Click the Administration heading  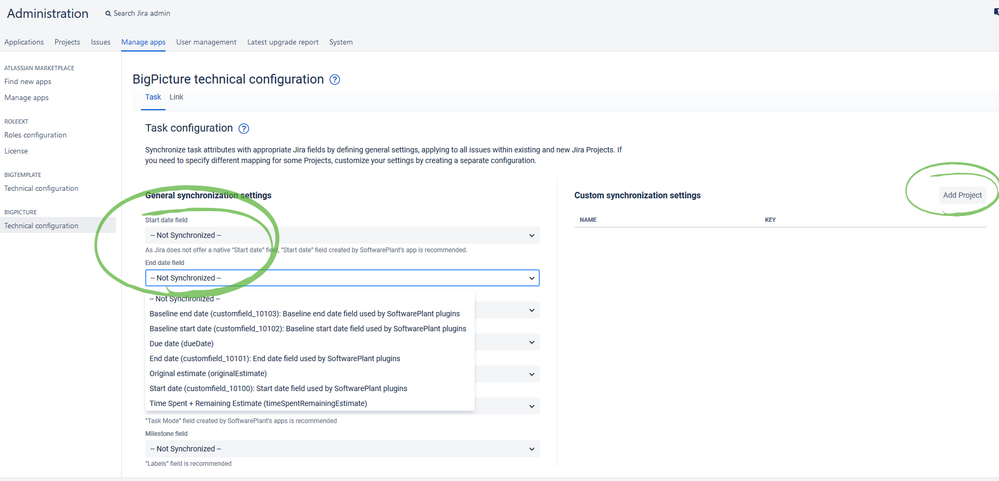click(x=48, y=13)
